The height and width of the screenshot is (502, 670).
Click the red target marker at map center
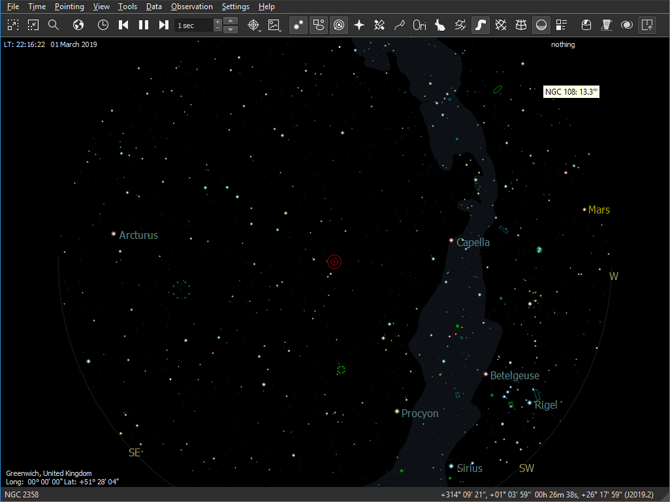pos(335,262)
